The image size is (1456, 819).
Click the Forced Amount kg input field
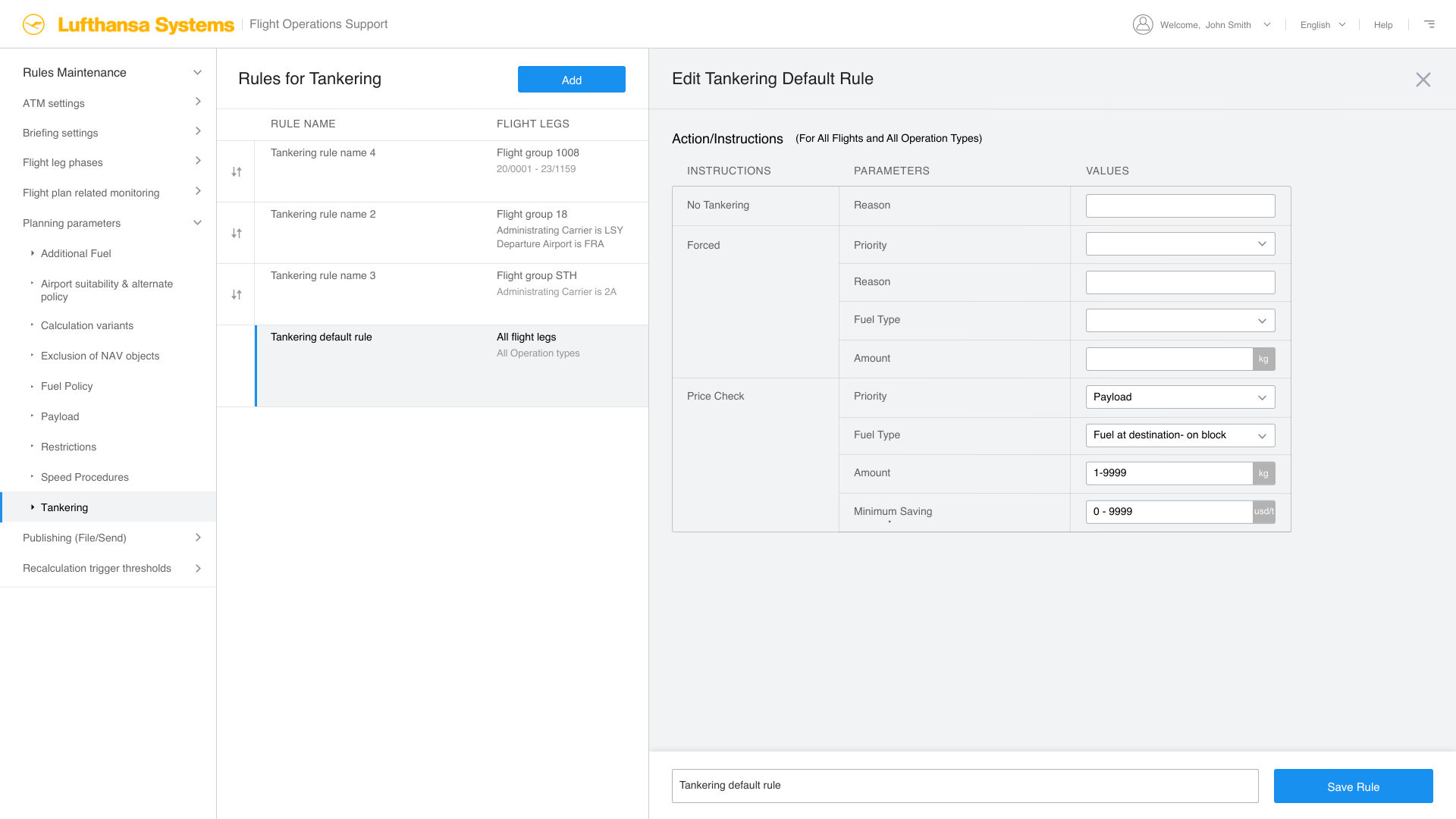(x=1169, y=359)
